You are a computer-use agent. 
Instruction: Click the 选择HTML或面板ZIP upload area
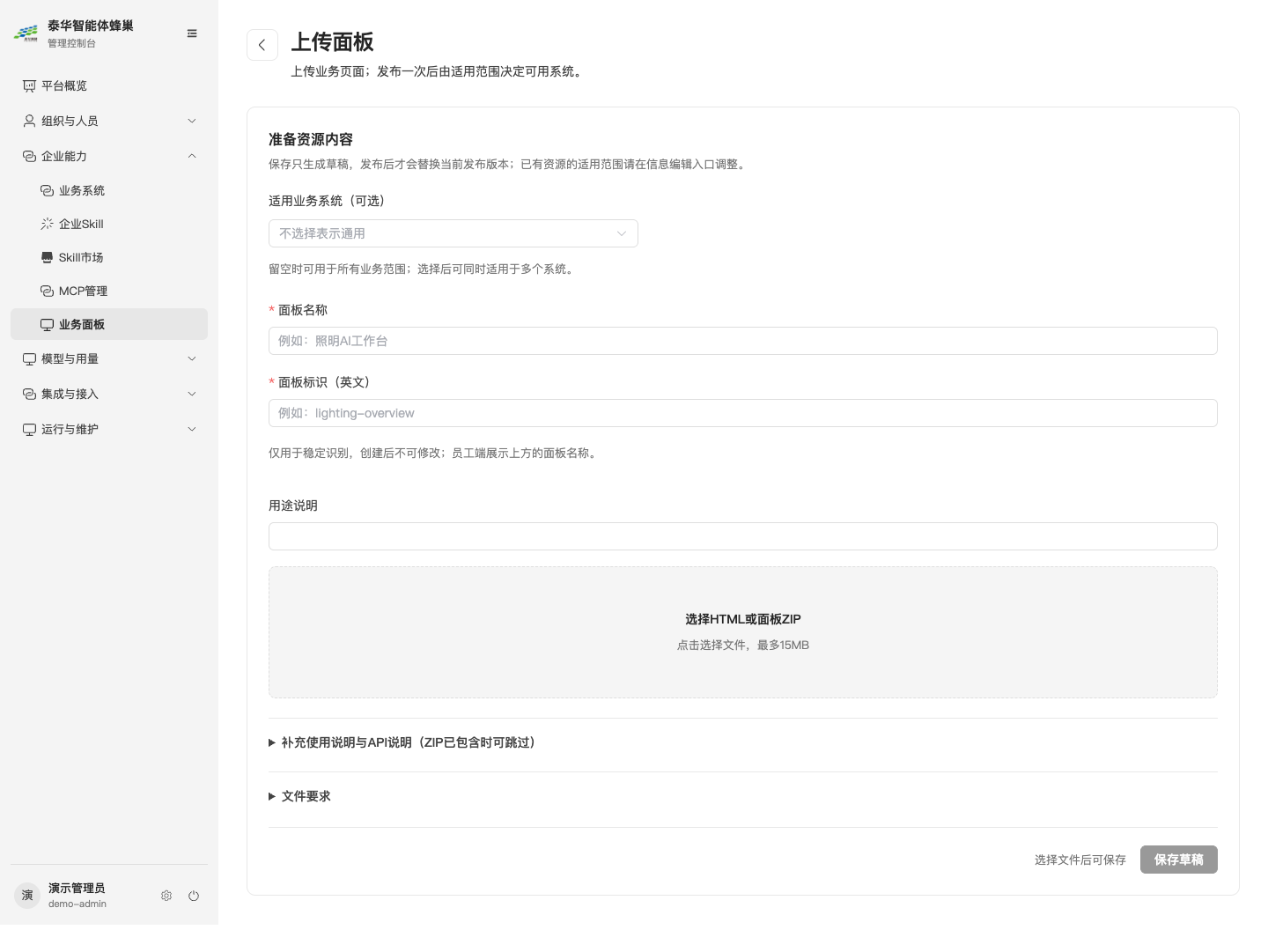(743, 632)
